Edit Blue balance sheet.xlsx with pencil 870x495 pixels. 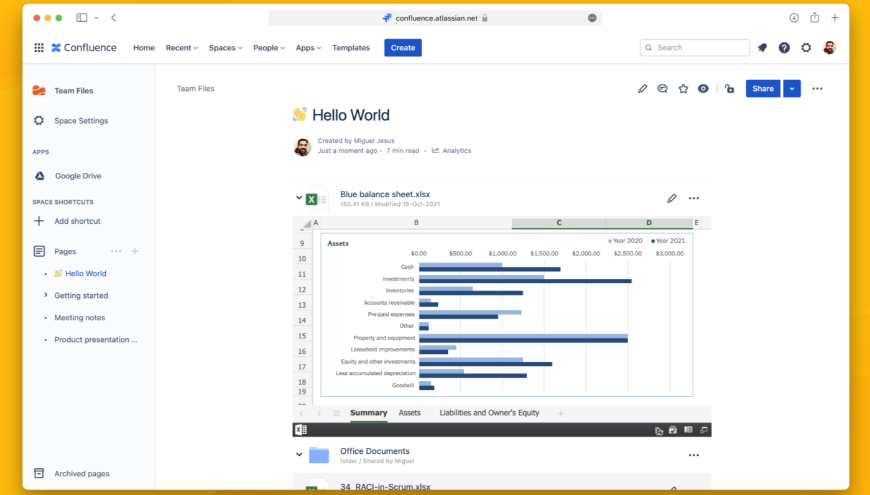pos(672,198)
